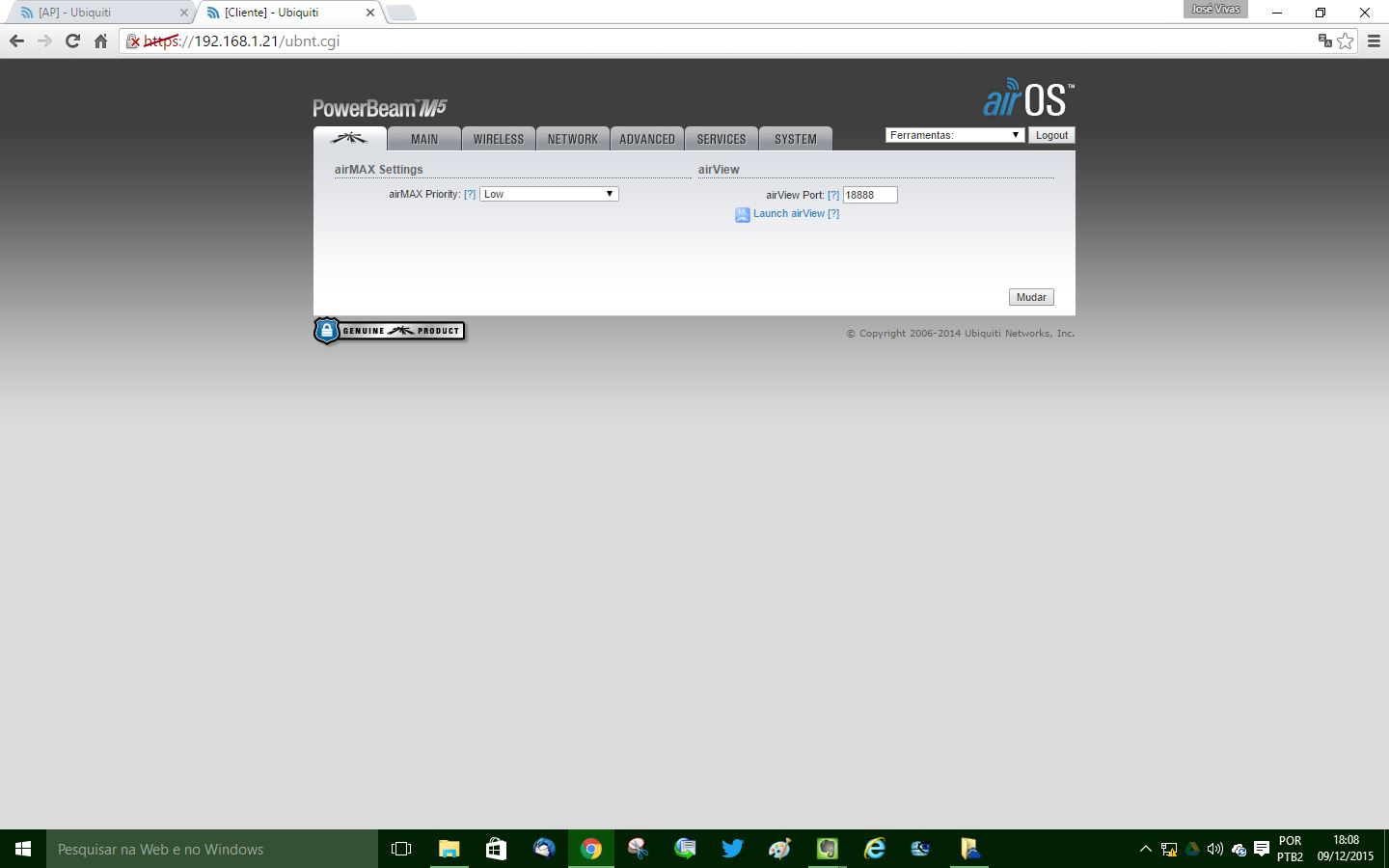Viewport: 1389px width, 868px height.
Task: Close the [AP] - Ubiquiti browser tab
Action: click(x=184, y=13)
